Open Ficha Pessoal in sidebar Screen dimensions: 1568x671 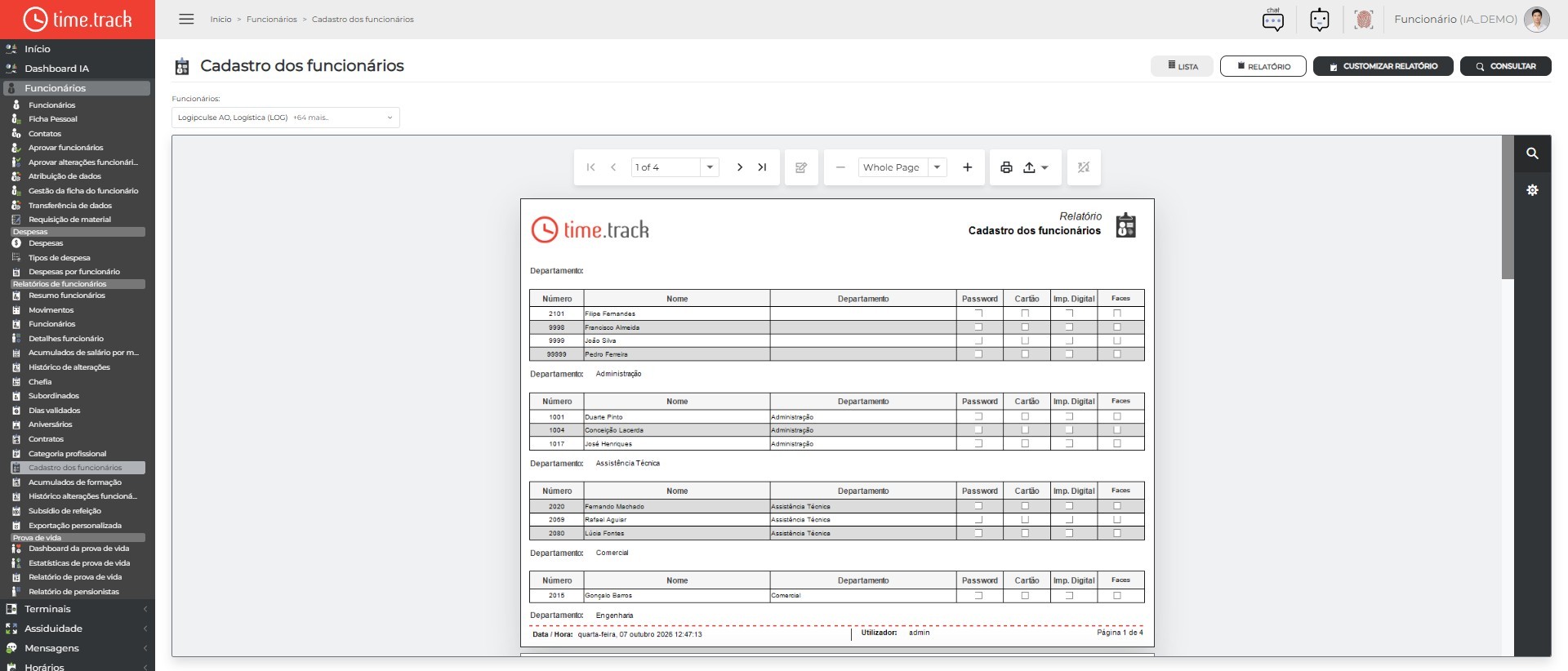53,119
